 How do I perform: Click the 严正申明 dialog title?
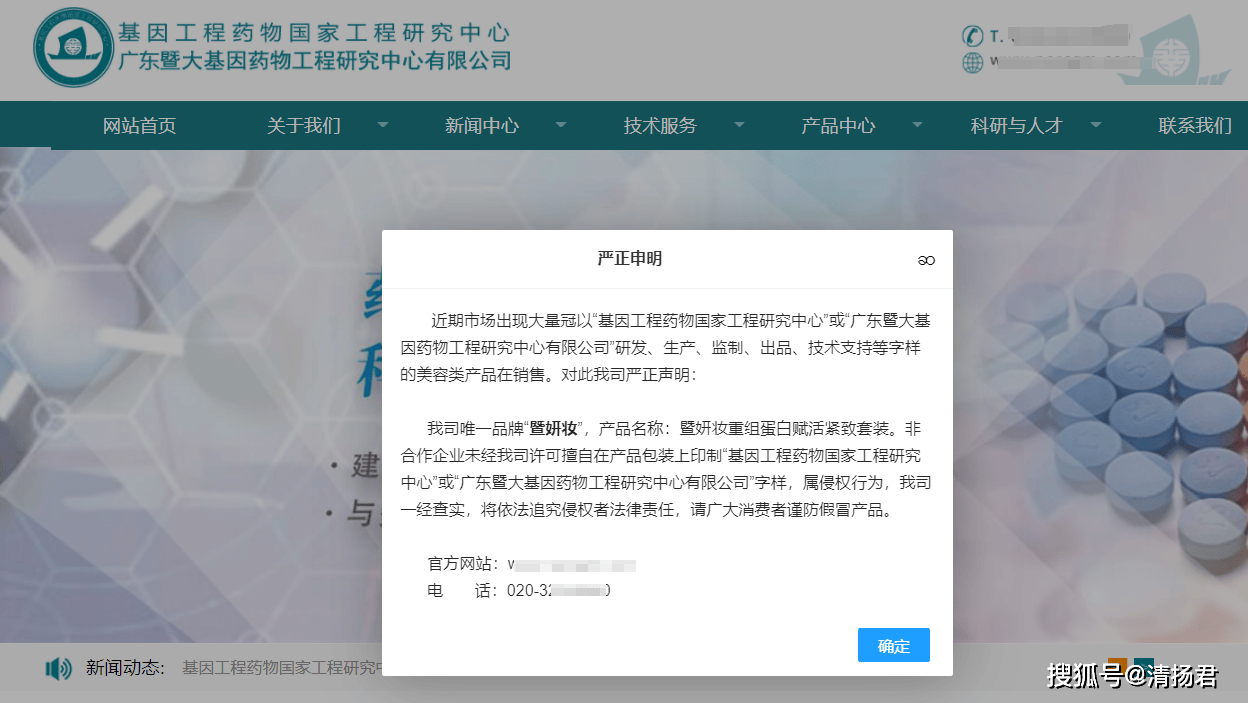tap(630, 259)
